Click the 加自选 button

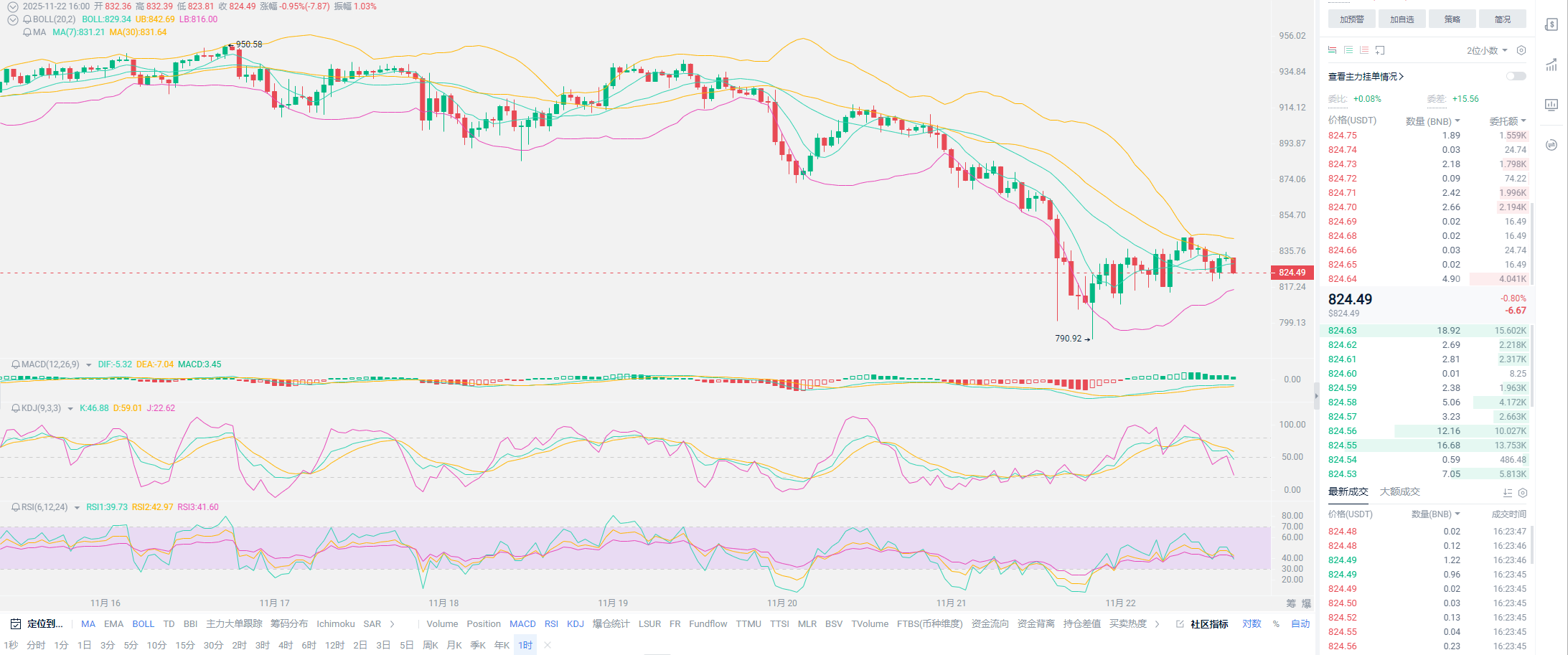pyautogui.click(x=1402, y=19)
